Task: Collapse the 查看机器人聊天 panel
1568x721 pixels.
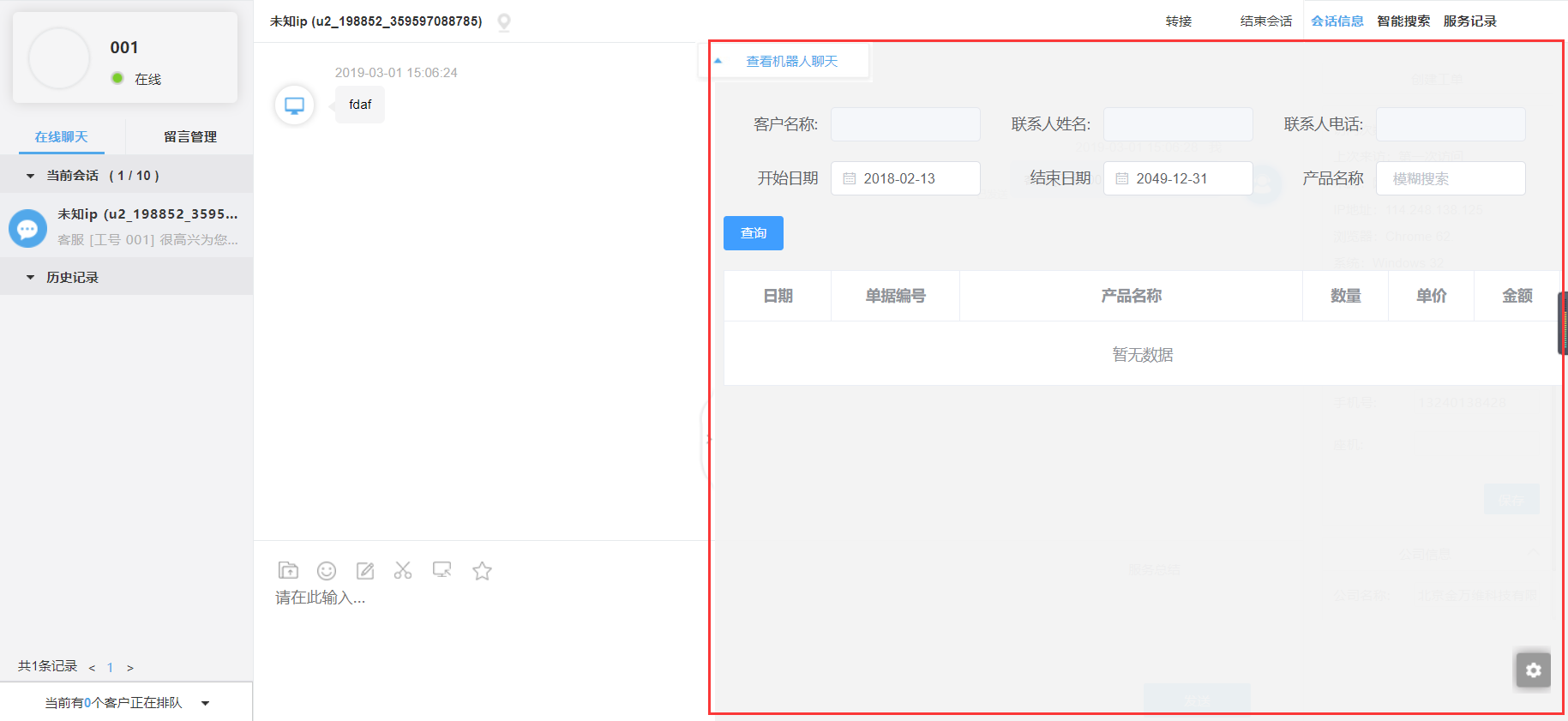Action: (x=718, y=62)
